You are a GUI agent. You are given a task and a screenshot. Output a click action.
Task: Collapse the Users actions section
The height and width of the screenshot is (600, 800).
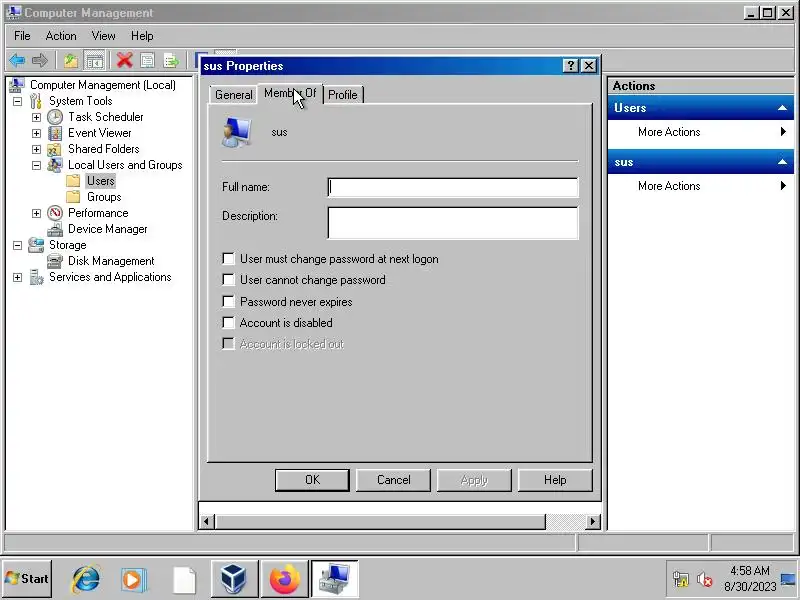(x=782, y=108)
